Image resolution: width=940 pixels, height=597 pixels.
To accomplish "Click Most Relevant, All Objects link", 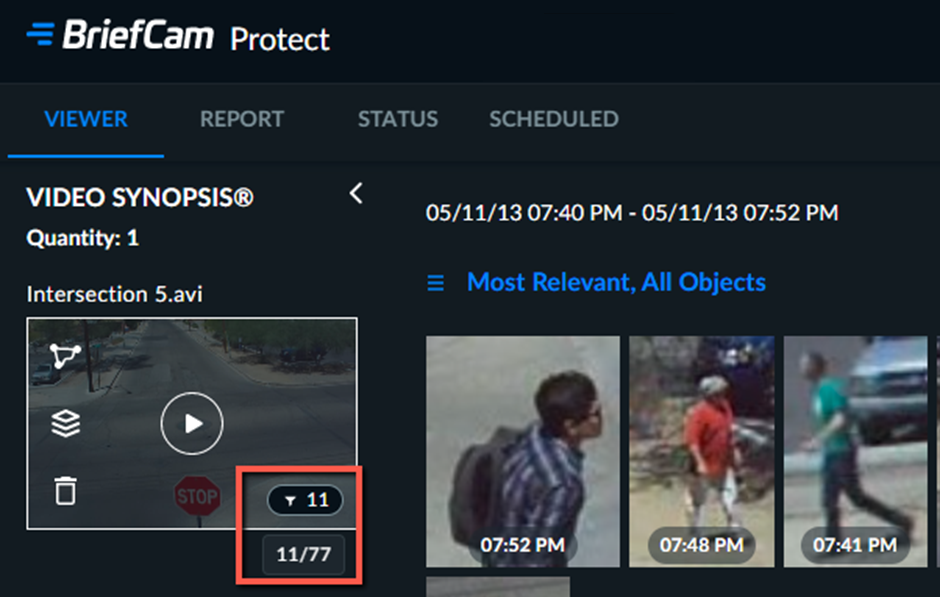I will 616,282.
